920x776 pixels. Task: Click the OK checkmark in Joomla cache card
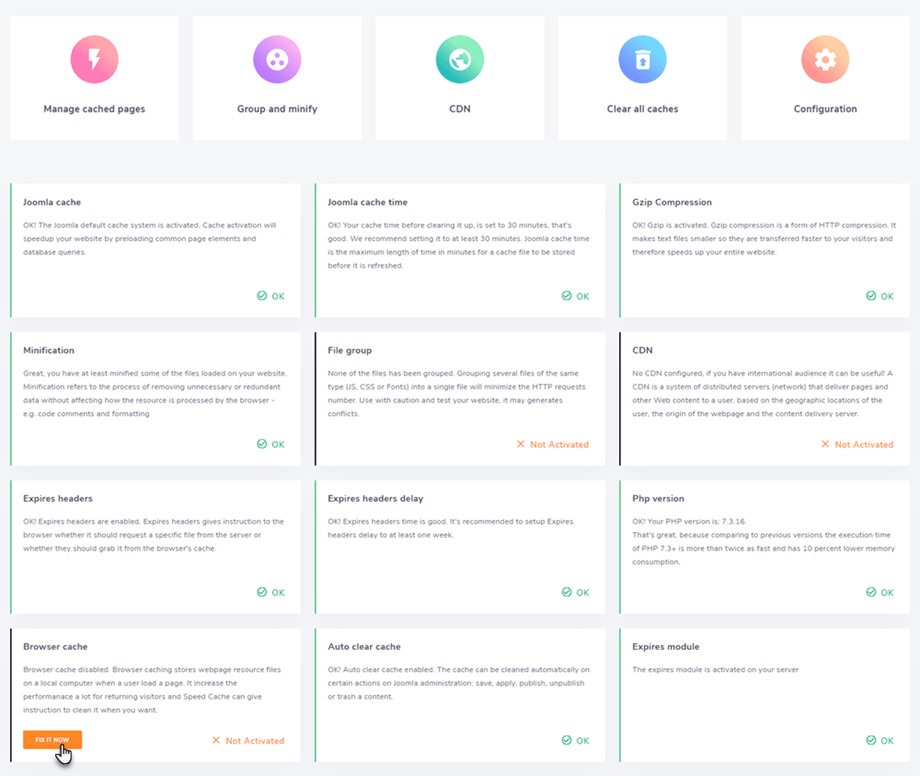262,296
